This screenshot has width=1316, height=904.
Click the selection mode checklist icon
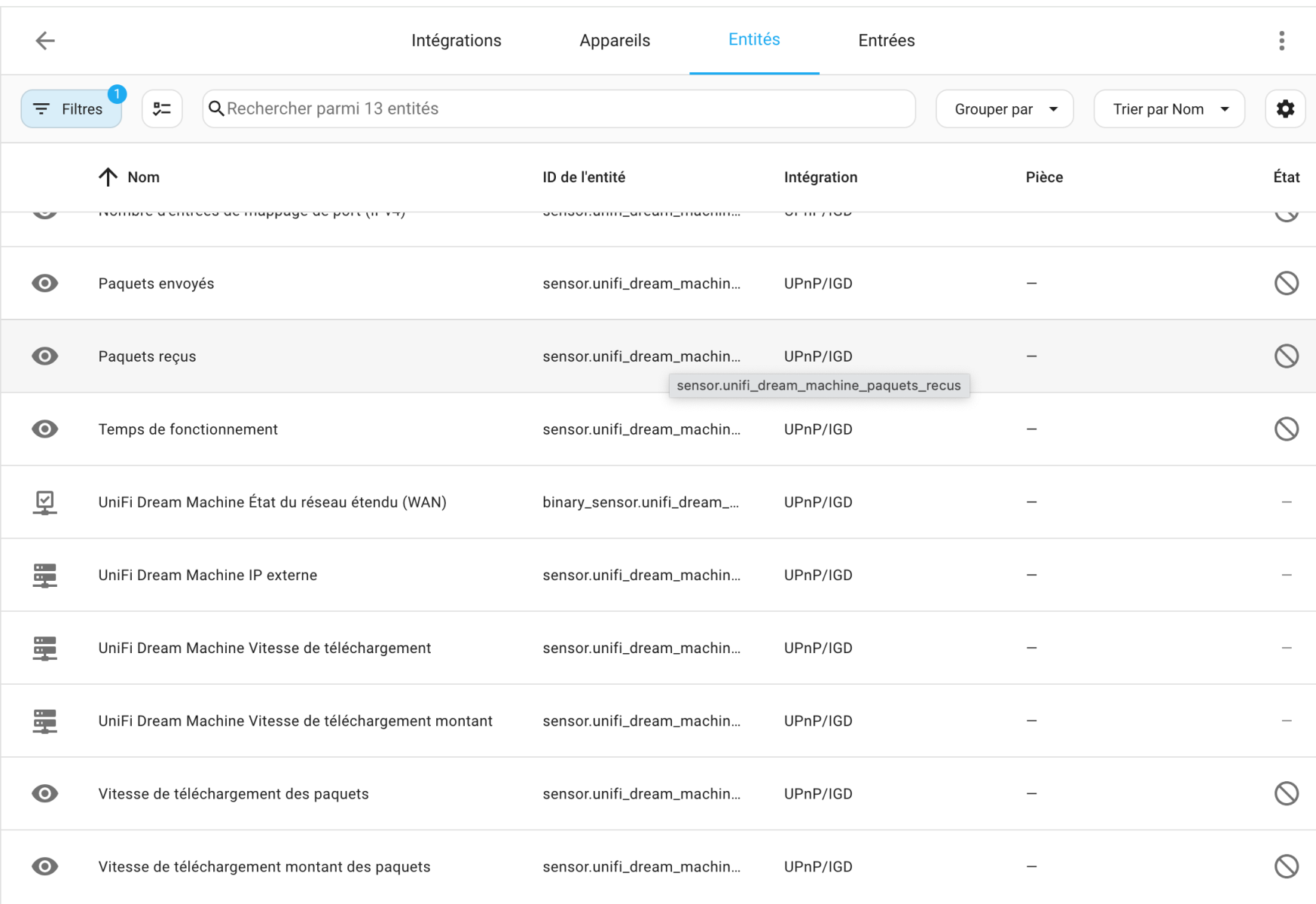[x=162, y=108]
